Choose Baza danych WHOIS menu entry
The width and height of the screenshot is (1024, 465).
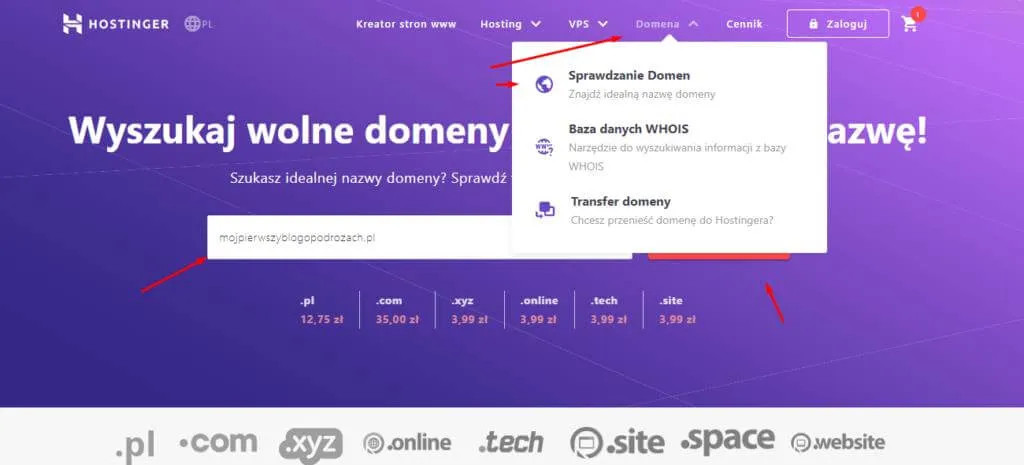click(x=628, y=129)
